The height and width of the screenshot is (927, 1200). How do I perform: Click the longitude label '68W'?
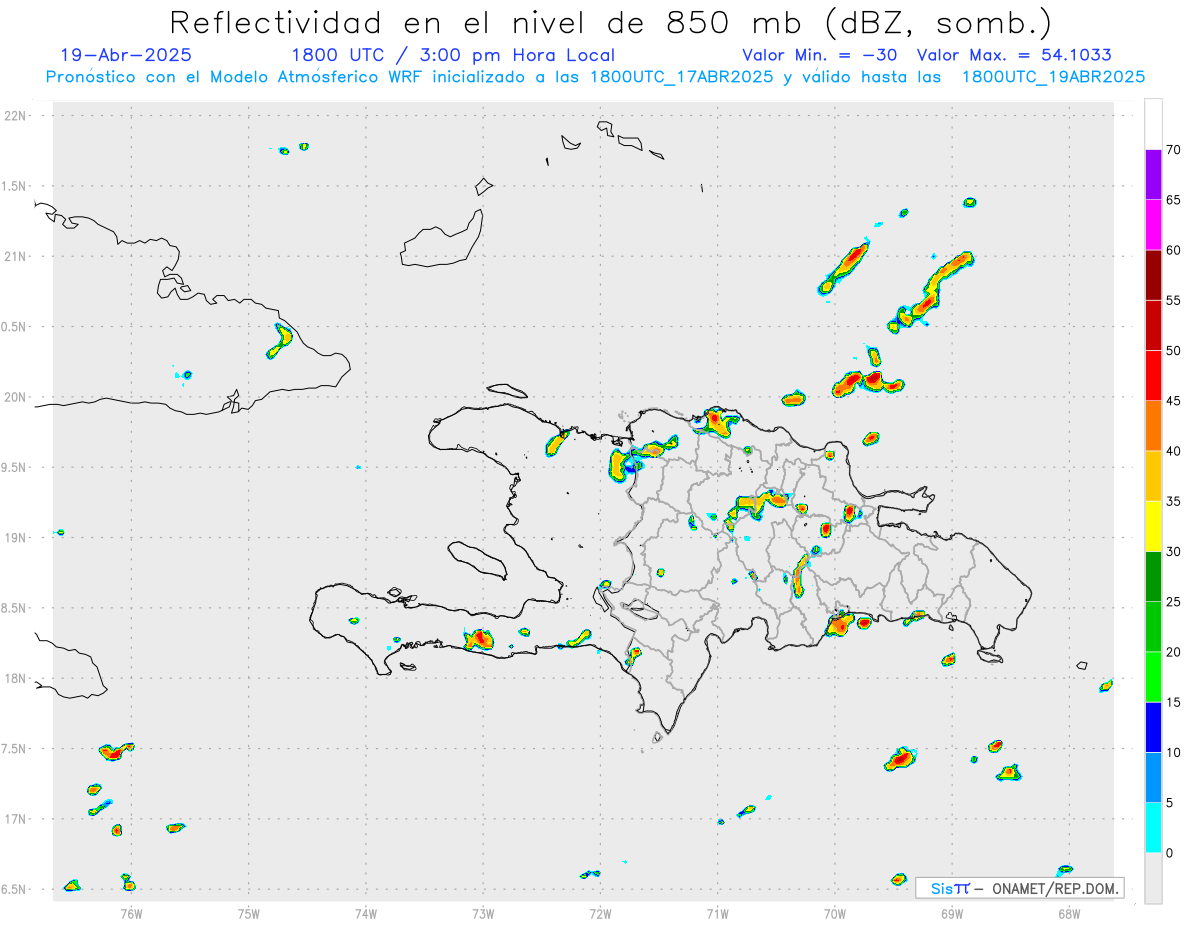coord(1069,912)
